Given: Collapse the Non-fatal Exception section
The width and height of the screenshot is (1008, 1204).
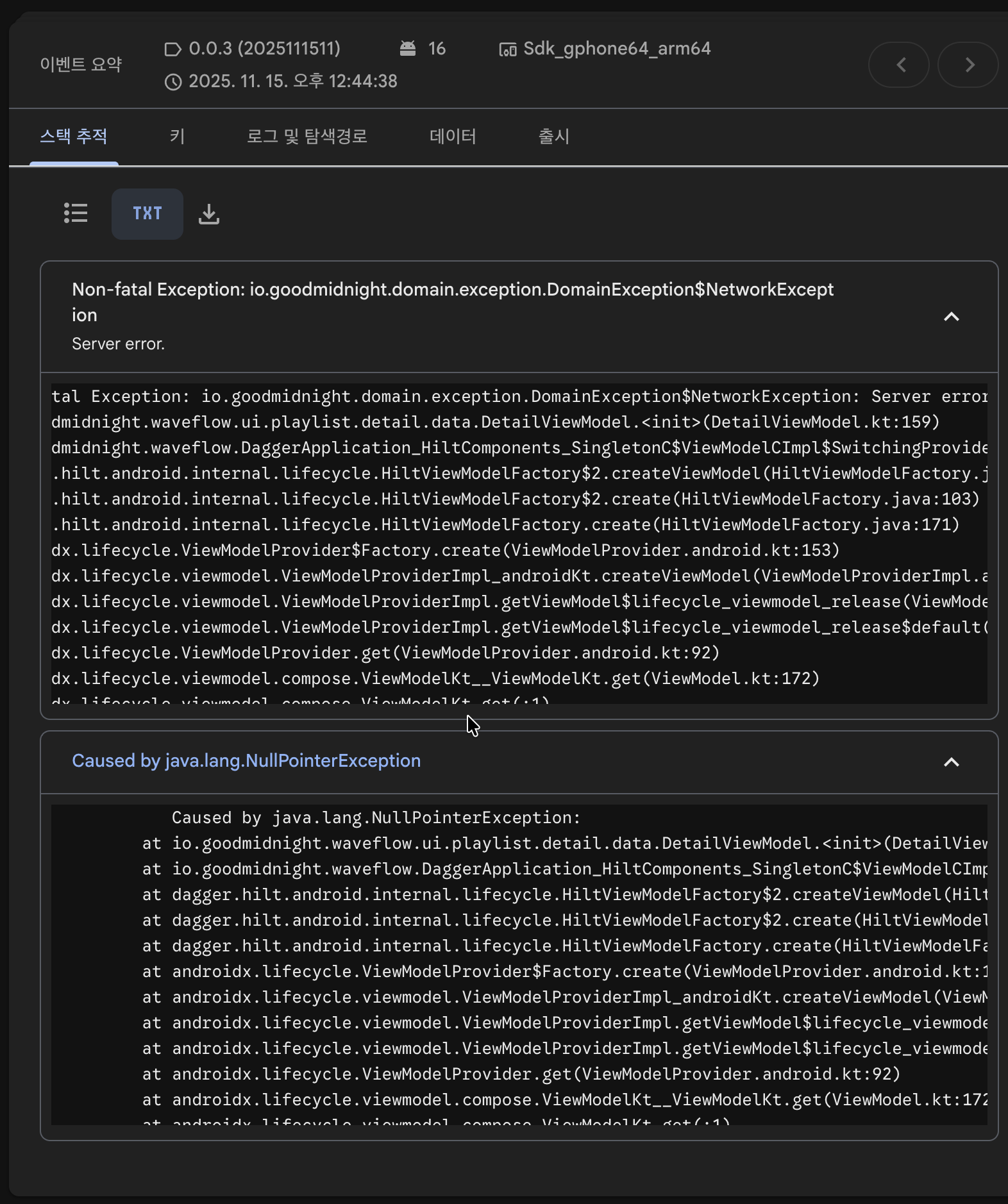Looking at the screenshot, I should click(952, 317).
